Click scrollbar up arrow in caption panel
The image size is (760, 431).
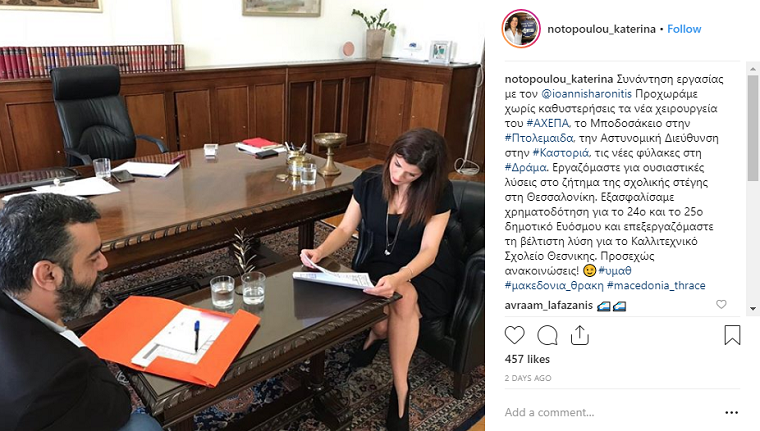point(753,70)
